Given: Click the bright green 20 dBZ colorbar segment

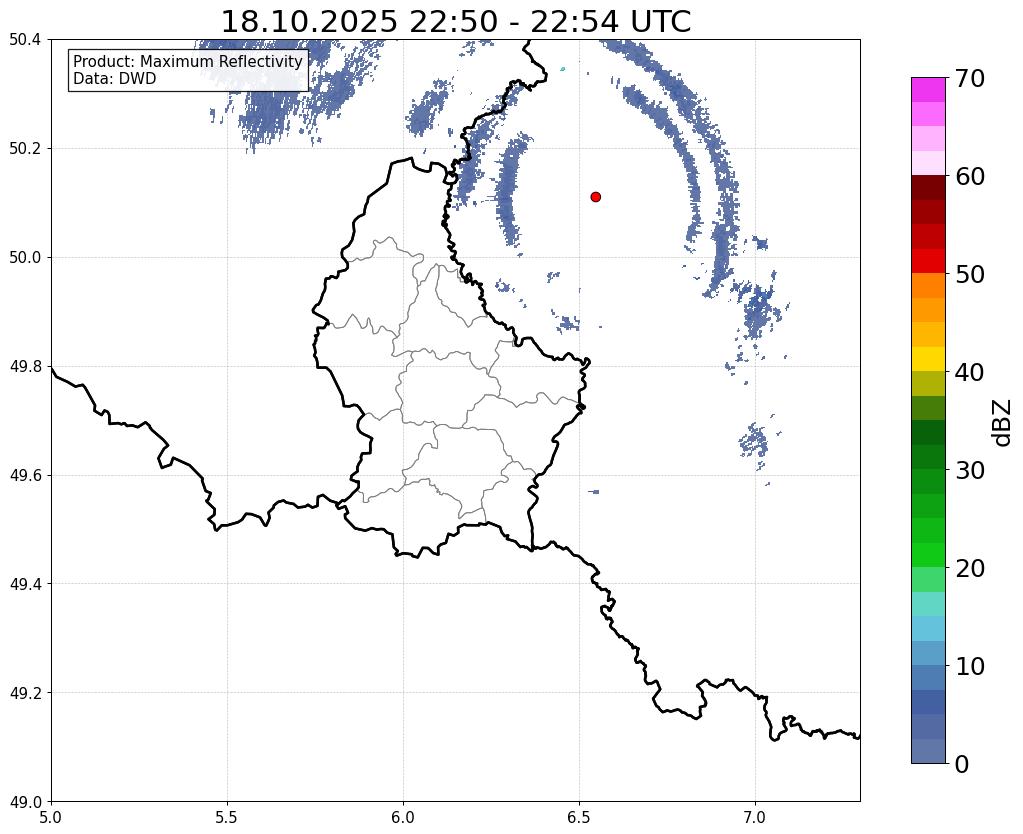Looking at the screenshot, I should 928,555.
